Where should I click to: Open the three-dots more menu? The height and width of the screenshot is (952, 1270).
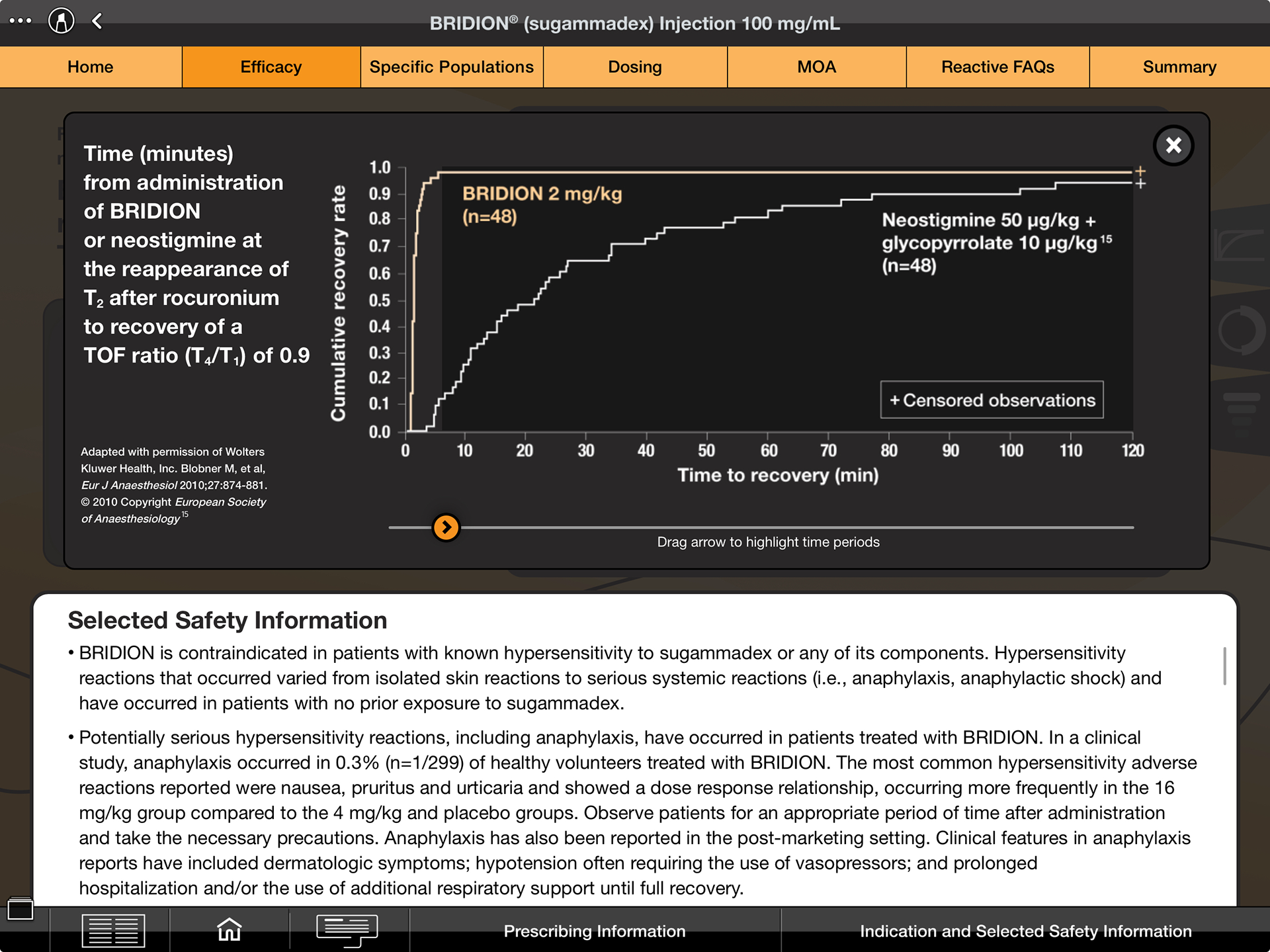tap(21, 21)
